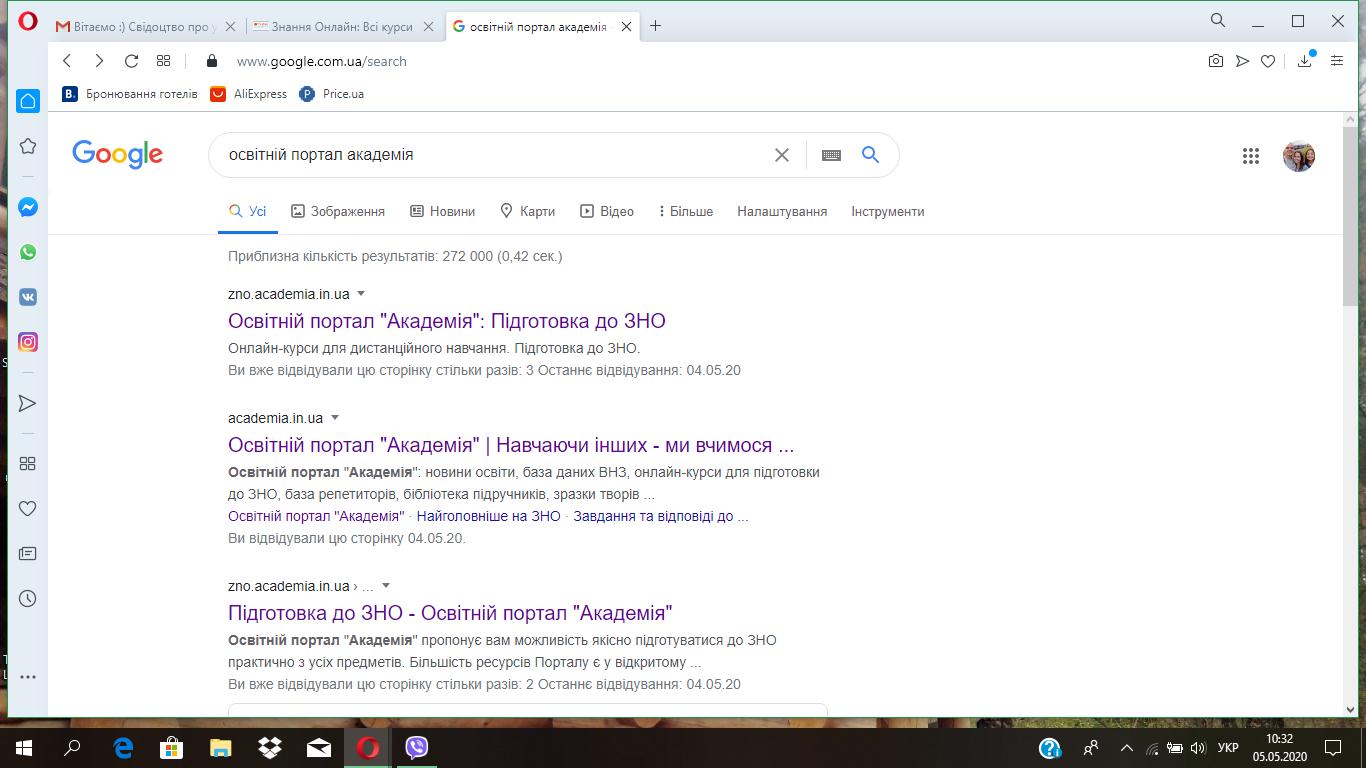1366x768 pixels.
Task: Select the Відео search tab
Action: click(607, 211)
